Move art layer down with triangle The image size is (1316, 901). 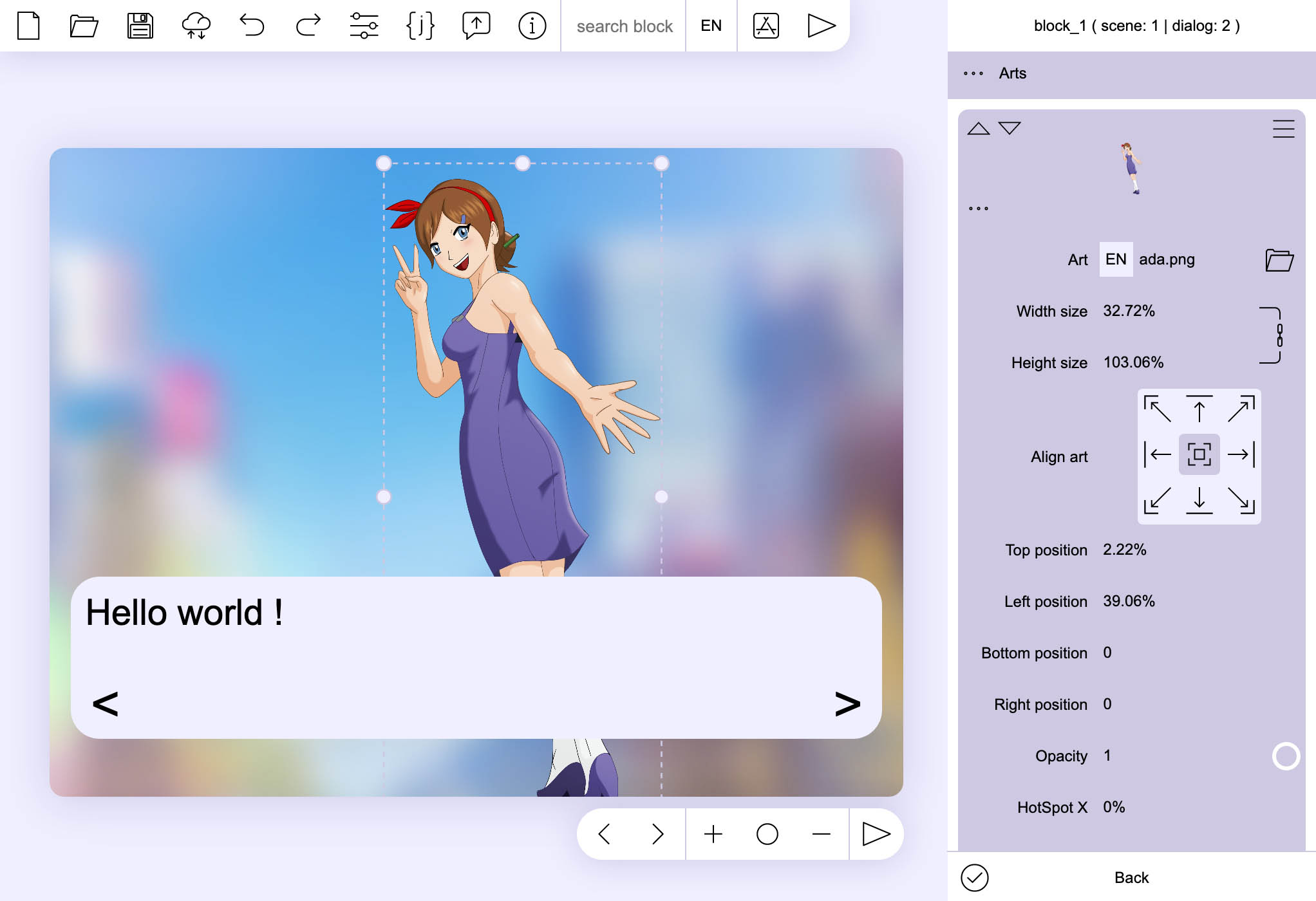click(x=1010, y=128)
